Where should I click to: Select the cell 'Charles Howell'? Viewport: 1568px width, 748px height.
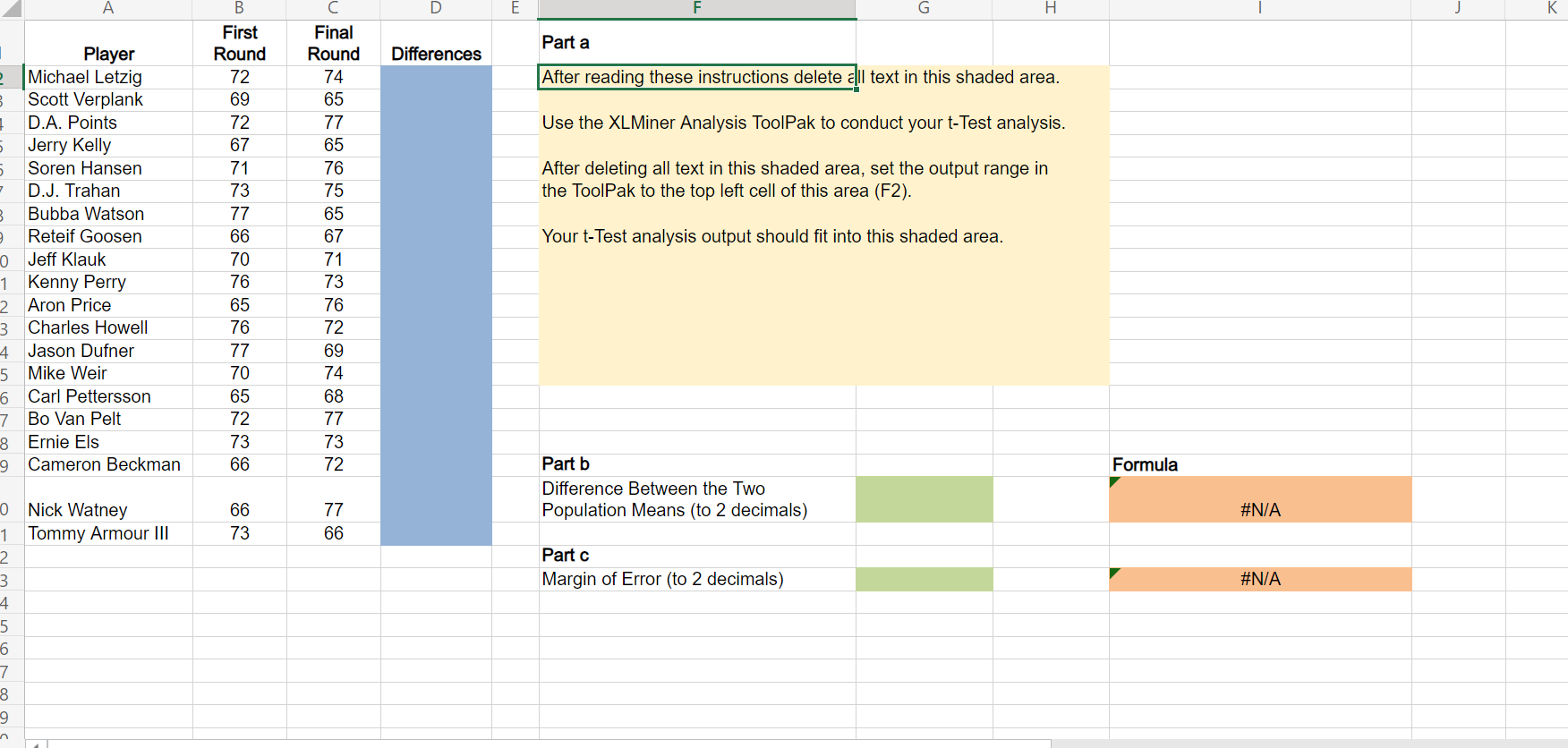tap(108, 327)
